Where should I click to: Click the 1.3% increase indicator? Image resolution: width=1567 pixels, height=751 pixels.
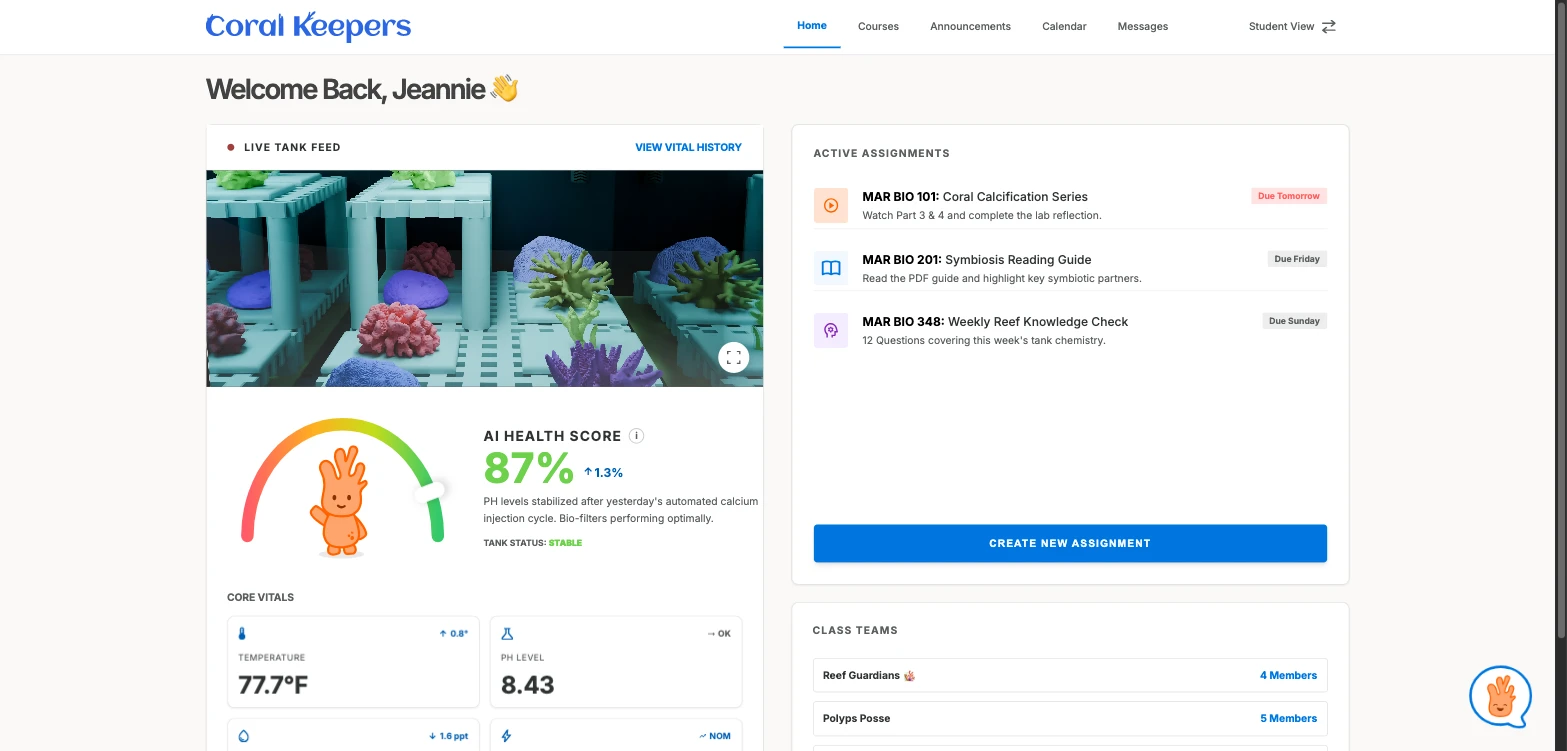603,472
